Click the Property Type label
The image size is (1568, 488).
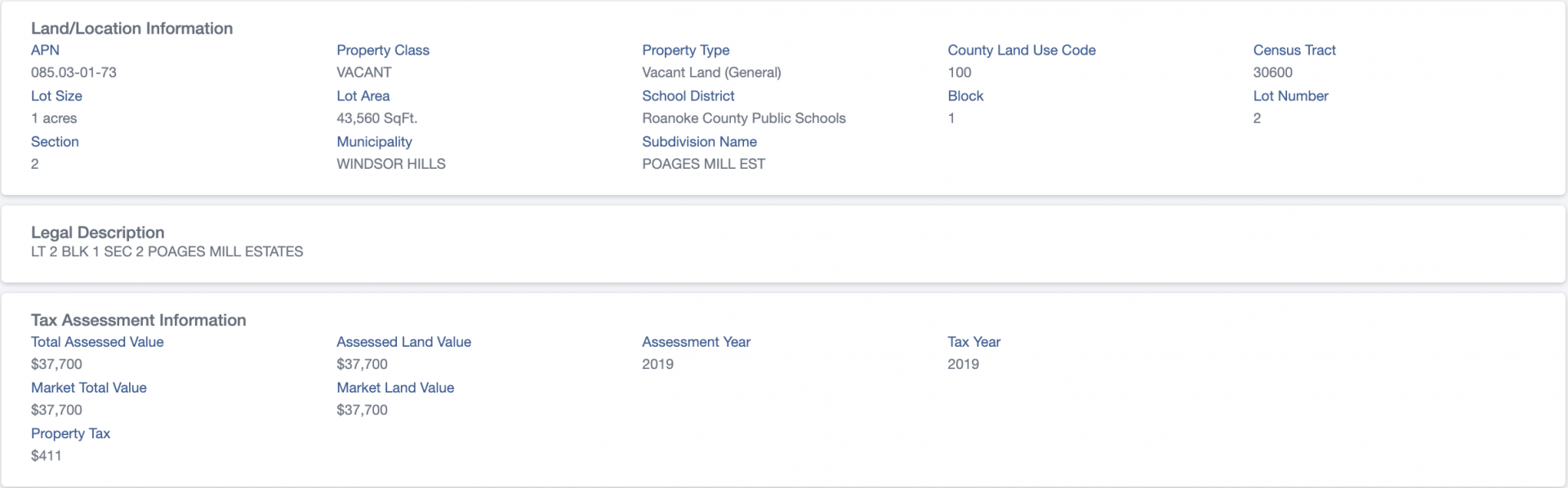(x=686, y=50)
